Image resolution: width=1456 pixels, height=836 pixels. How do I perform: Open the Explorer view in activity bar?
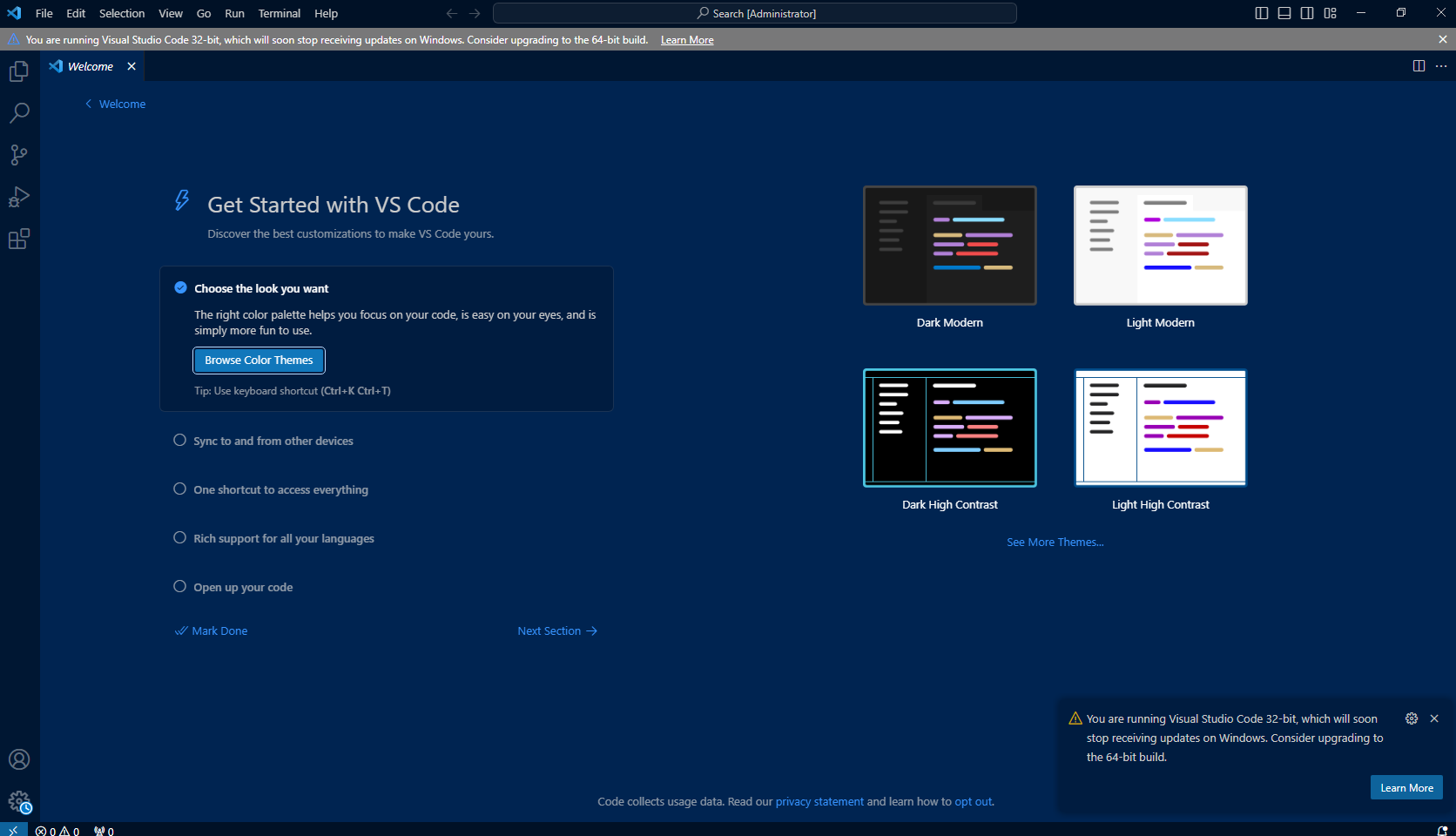[19, 71]
